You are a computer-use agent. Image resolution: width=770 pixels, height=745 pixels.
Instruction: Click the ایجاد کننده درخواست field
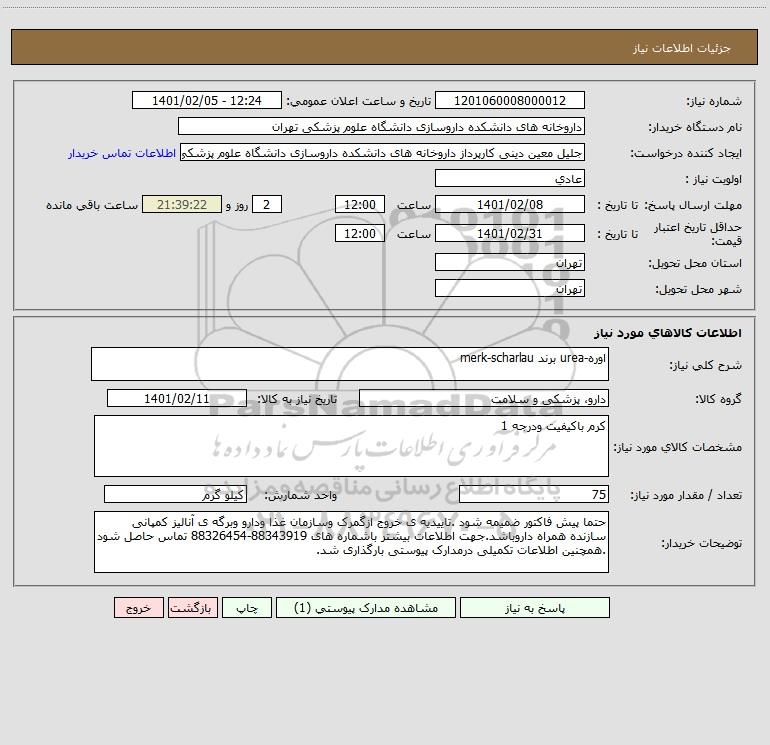click(383, 152)
